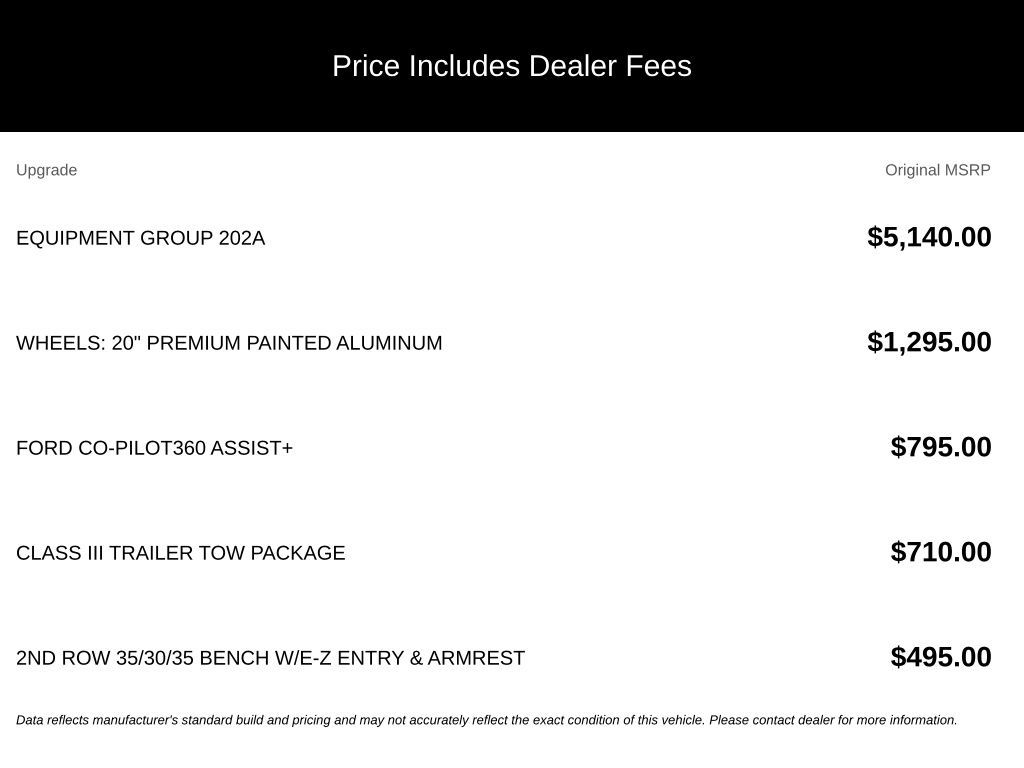Select the 2ND ROW 35/30/35 BENCH item
Screen dimensions: 1024x768
(270, 658)
